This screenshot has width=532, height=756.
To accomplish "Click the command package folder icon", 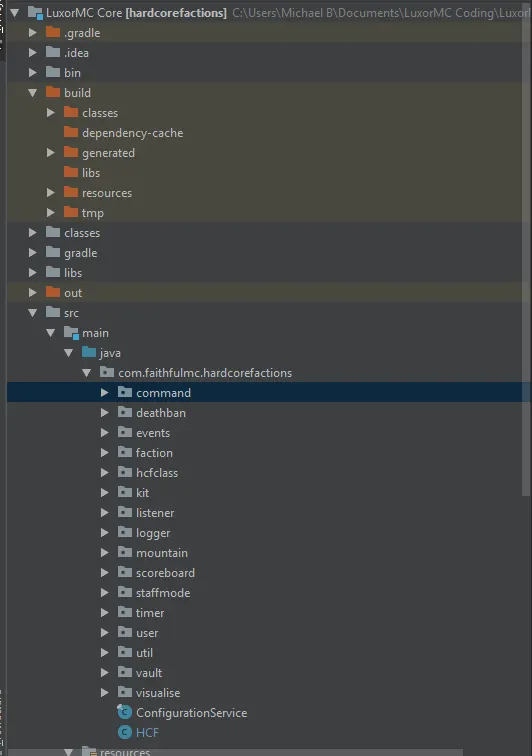I will 124,392.
